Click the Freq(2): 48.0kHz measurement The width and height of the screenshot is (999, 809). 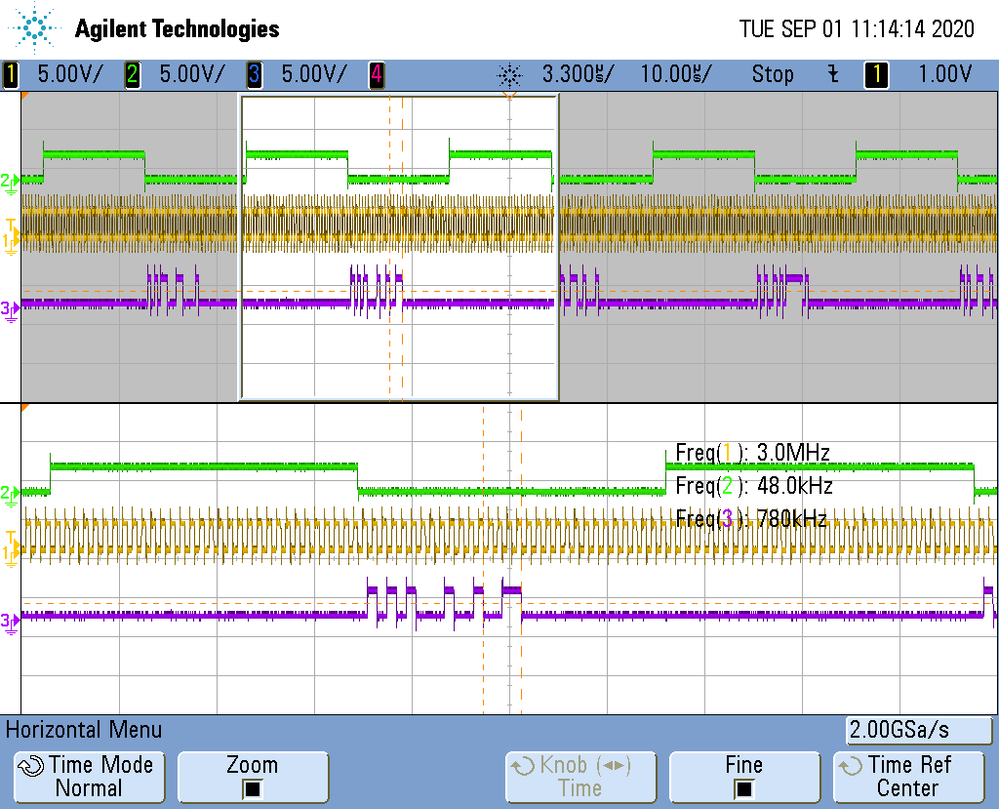coord(754,486)
